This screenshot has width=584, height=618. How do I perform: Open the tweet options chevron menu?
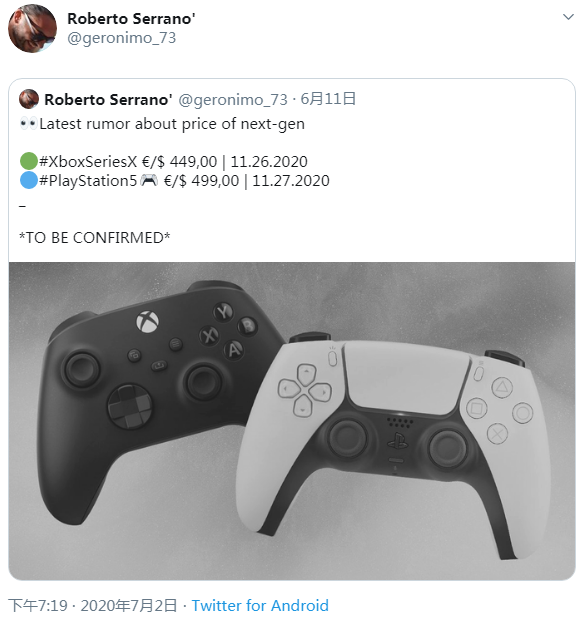568,17
